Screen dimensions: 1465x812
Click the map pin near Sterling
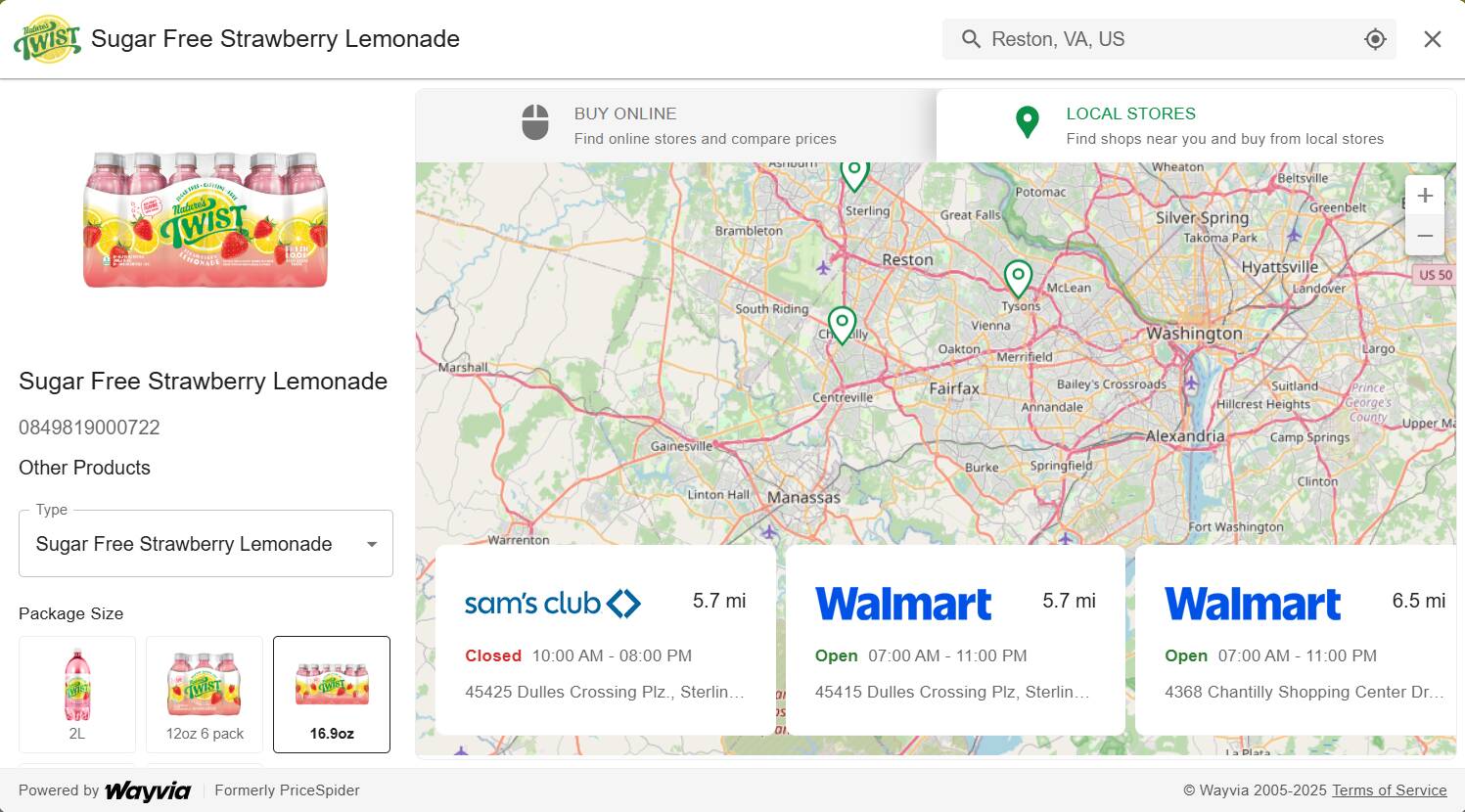click(854, 173)
